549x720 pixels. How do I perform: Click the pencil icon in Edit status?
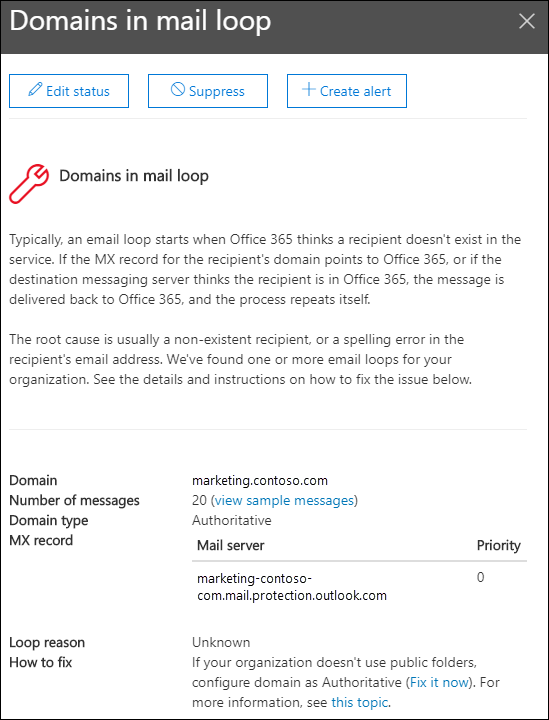click(34, 90)
